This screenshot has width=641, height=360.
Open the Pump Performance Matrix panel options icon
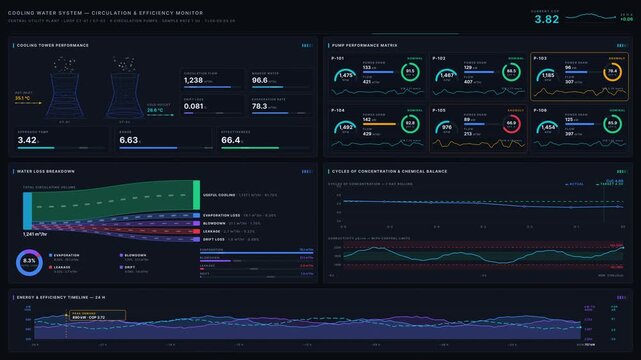(622, 45)
